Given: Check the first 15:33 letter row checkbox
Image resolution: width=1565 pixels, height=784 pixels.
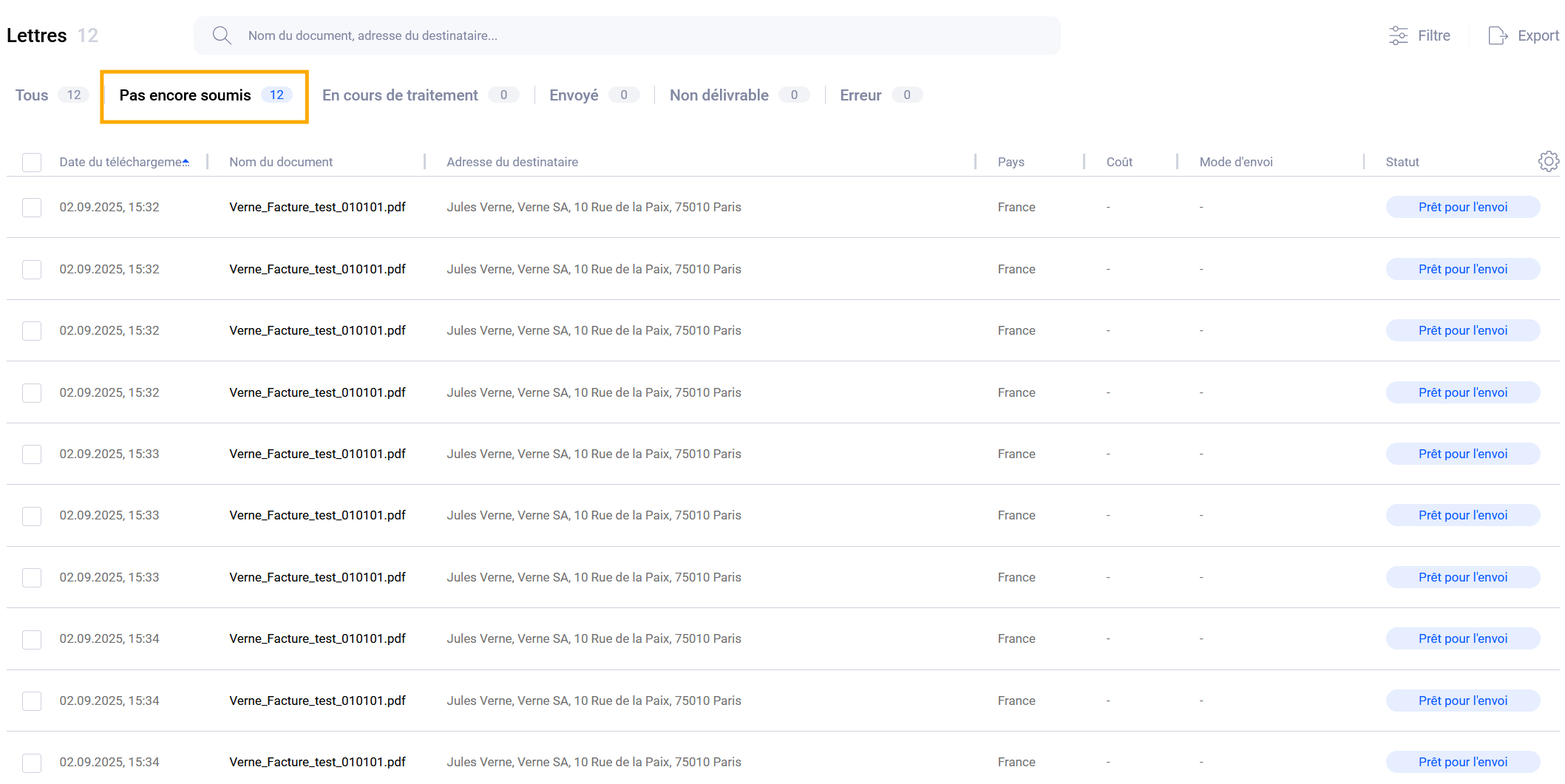Looking at the screenshot, I should (x=32, y=454).
